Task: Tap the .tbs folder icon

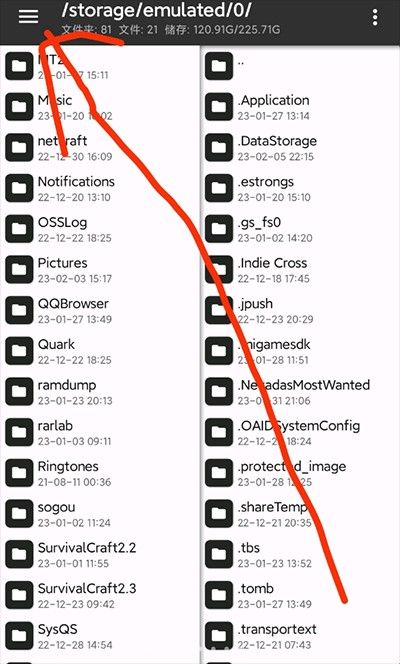Action: (x=219, y=554)
